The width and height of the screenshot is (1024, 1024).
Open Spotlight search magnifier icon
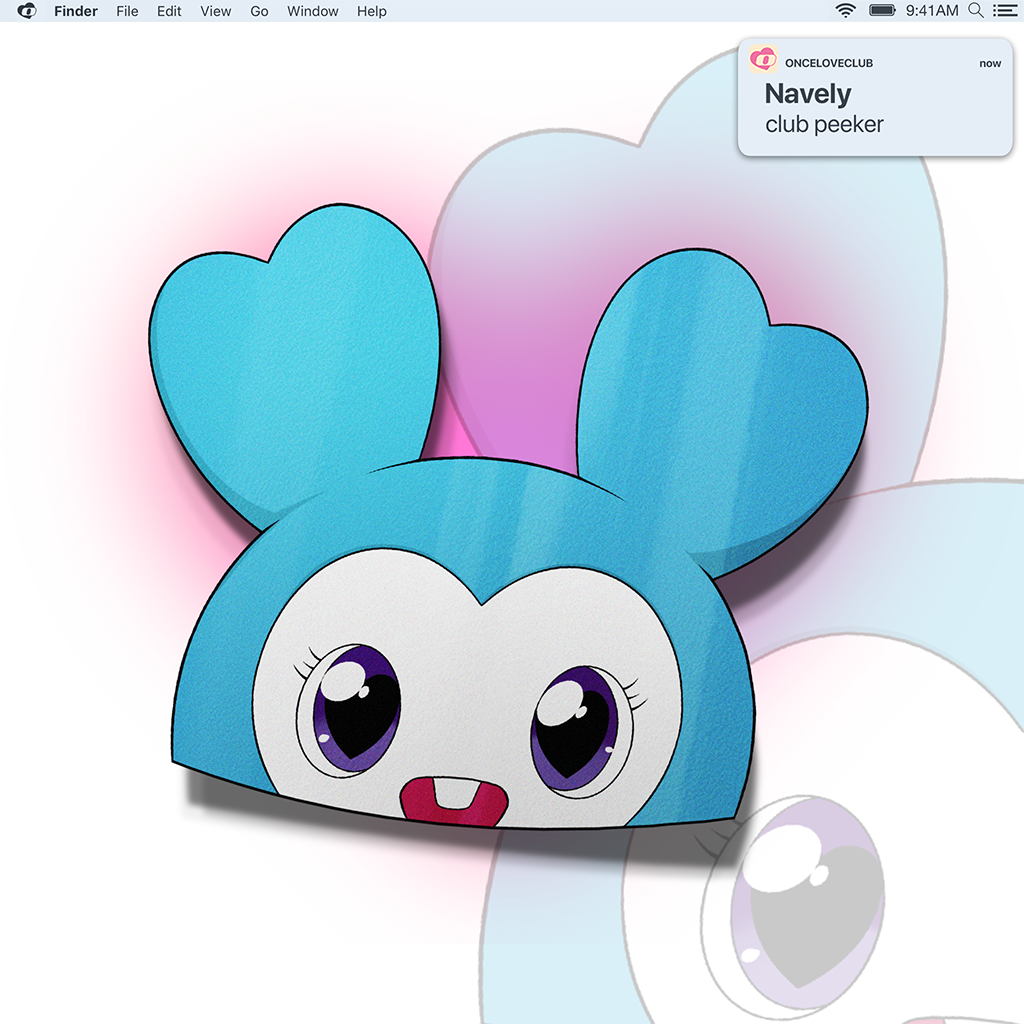click(x=975, y=11)
